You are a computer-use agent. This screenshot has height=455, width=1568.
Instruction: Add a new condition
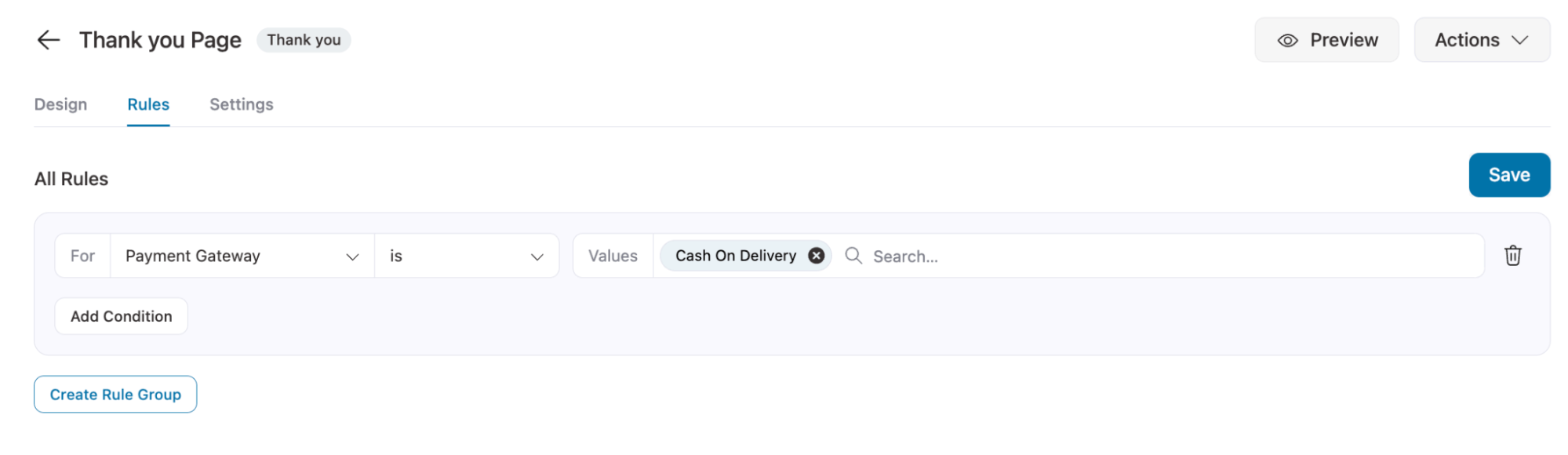pos(121,316)
